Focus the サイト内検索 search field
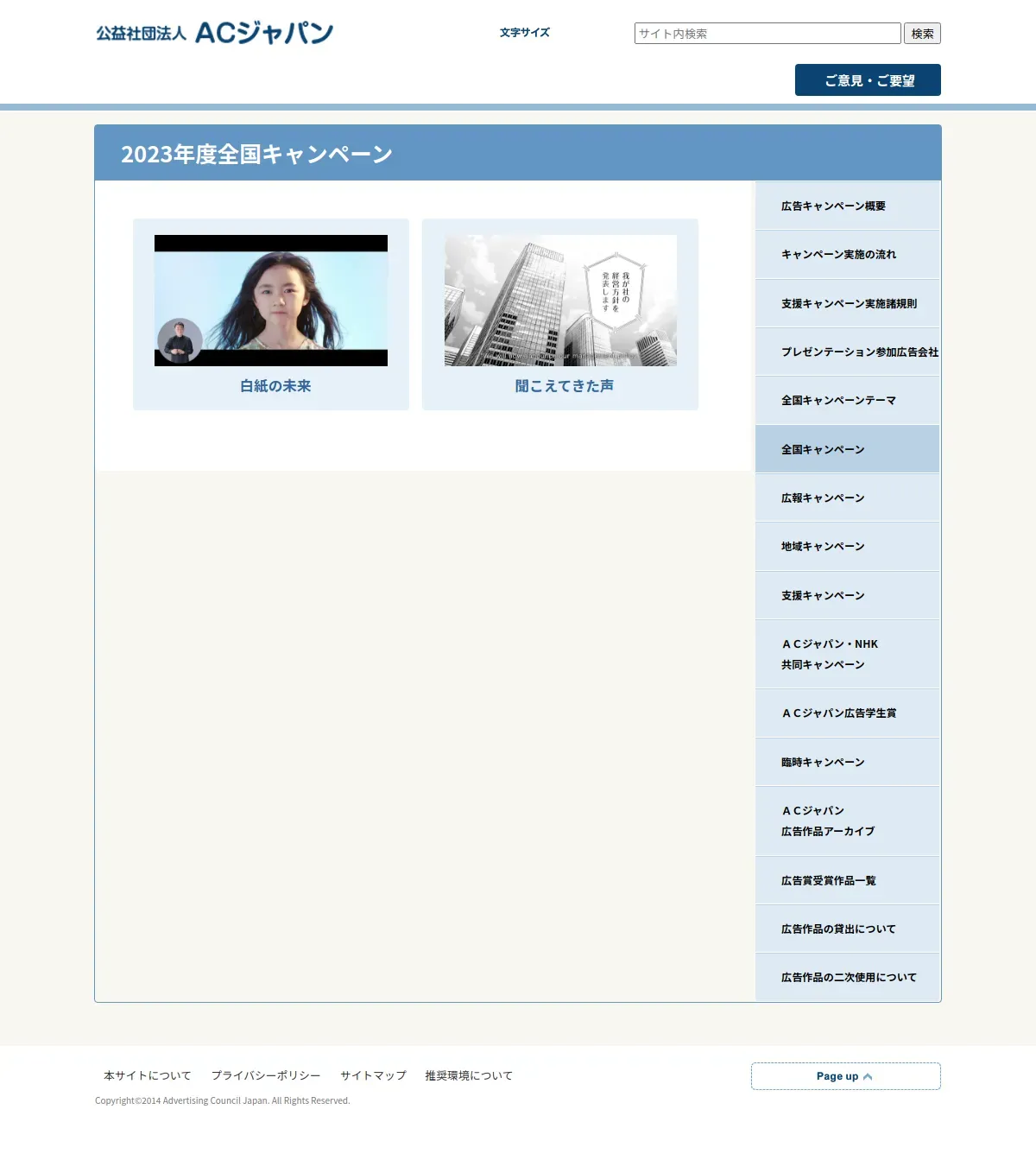Screen dimensions: 1036x1160 [768, 34]
